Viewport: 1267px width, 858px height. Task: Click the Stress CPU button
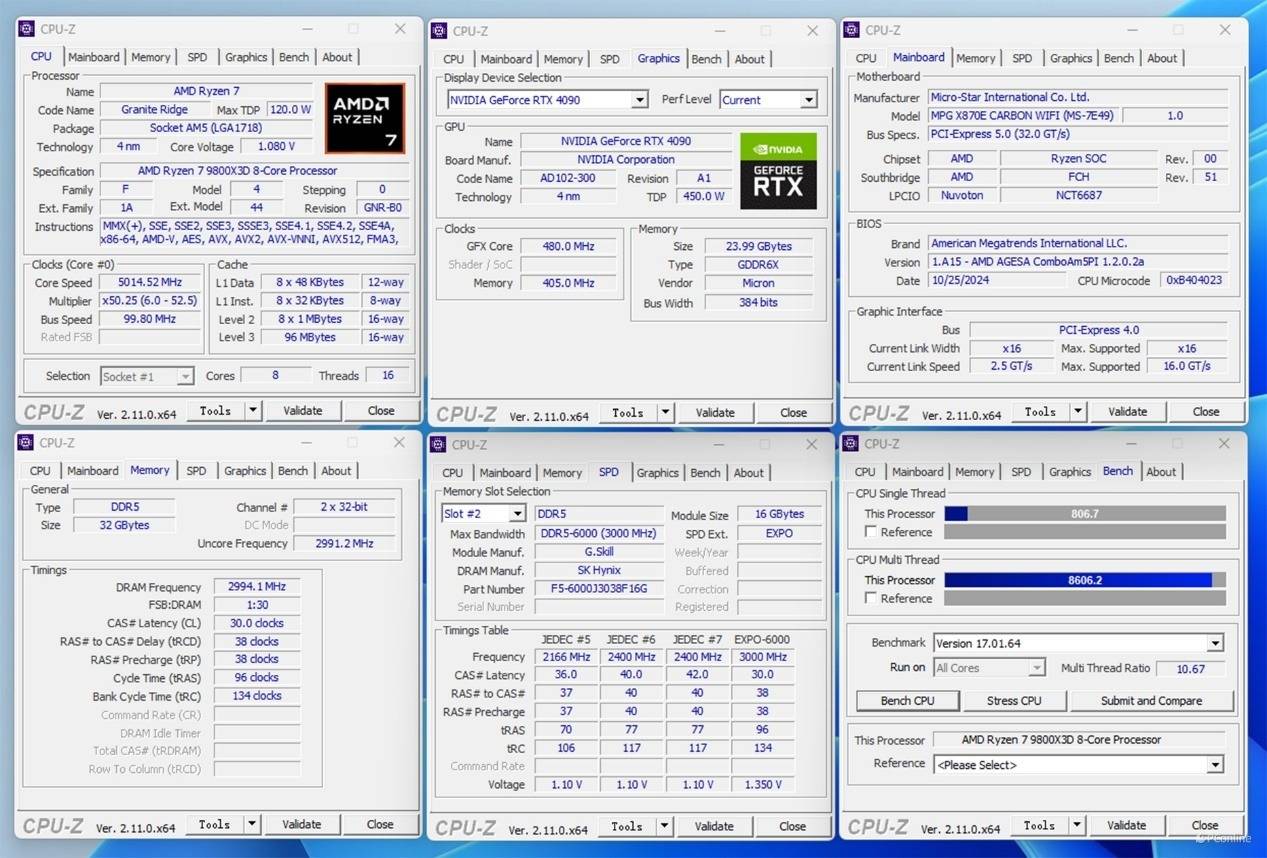tap(1014, 701)
